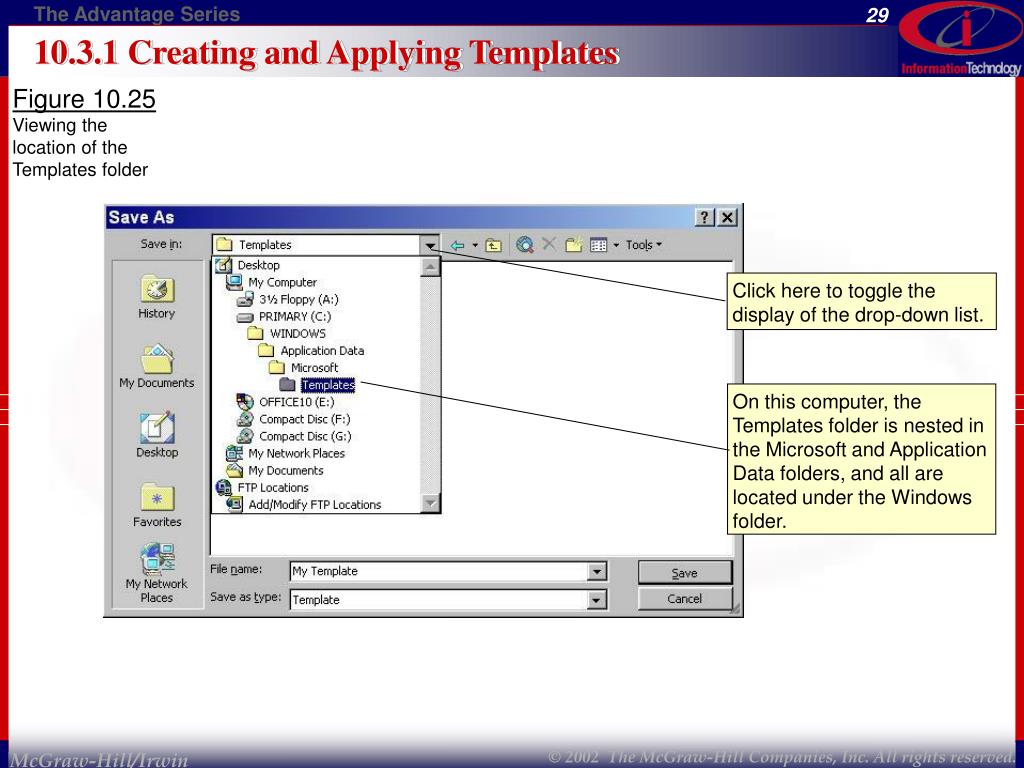Open My Documents in the places bar
Viewport: 1024px width, 768px height.
[x=157, y=366]
